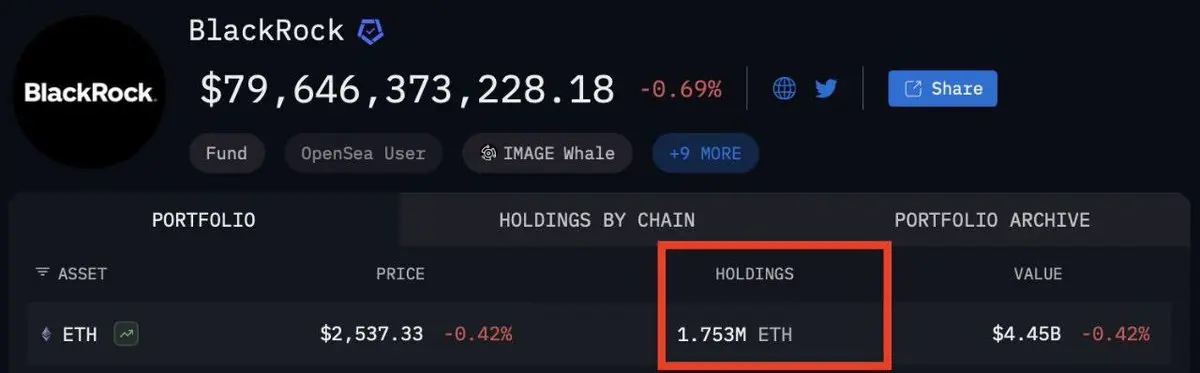1200x373 pixels.
Task: Click the total balance dollar amount
Action: [407, 90]
